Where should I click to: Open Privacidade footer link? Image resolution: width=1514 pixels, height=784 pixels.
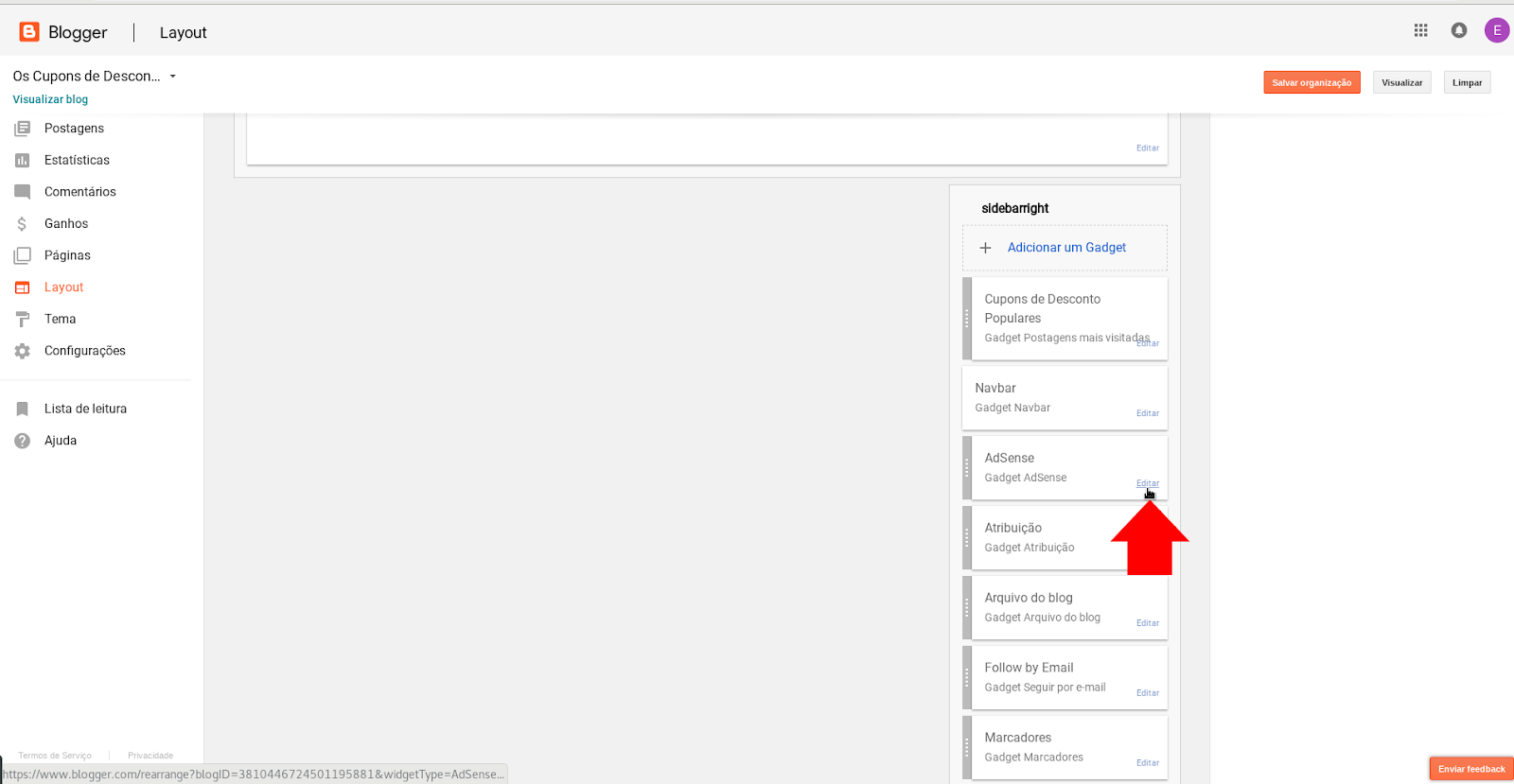pos(150,756)
